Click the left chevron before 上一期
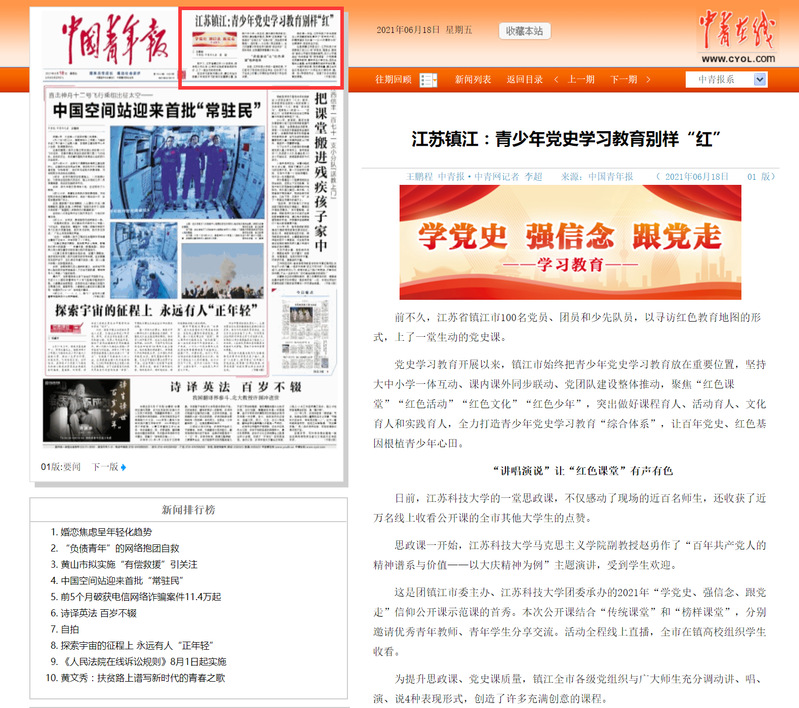Screen dimensions: 799x708 [x=554, y=80]
